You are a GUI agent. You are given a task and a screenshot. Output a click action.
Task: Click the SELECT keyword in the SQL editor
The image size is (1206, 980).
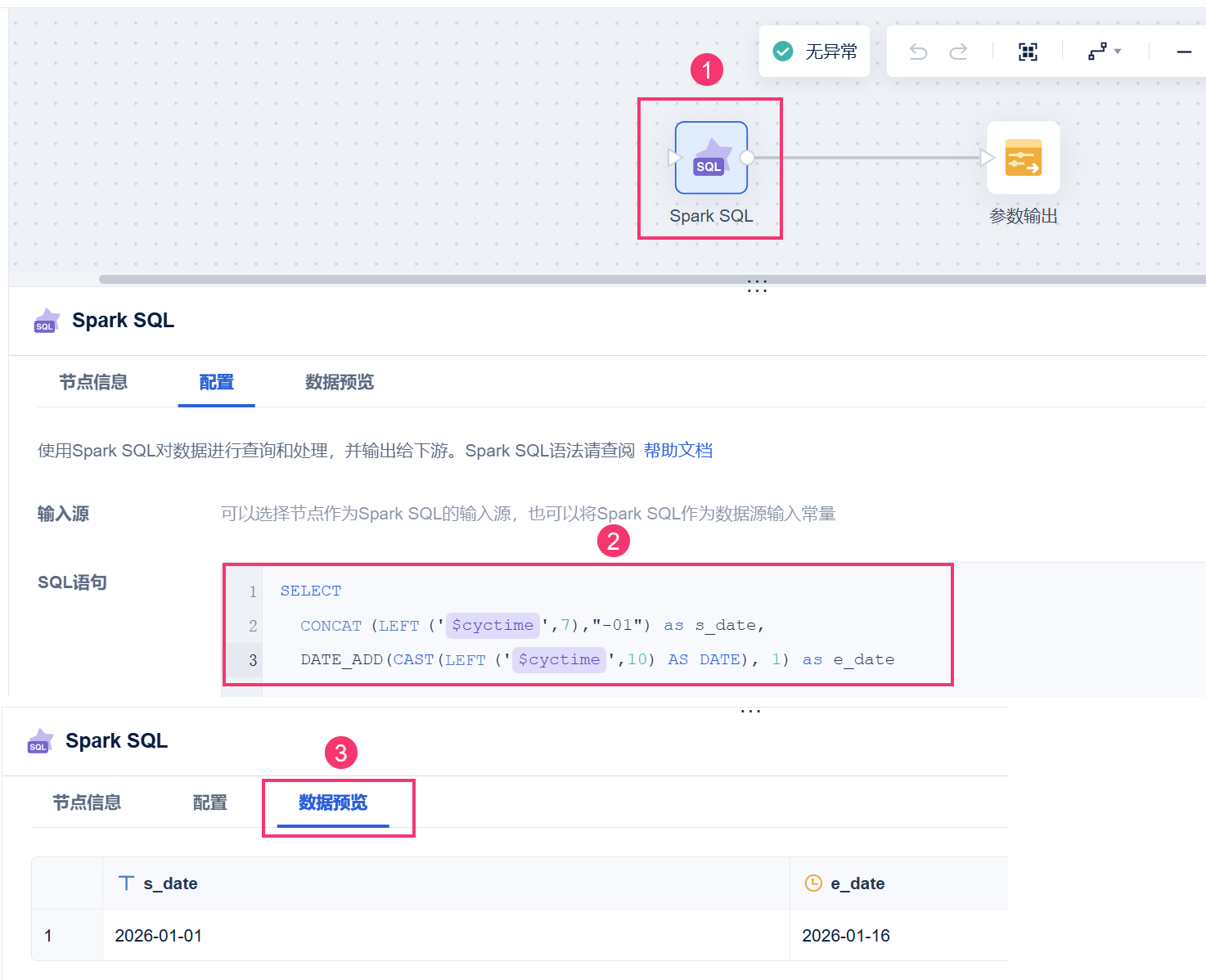pyautogui.click(x=311, y=591)
